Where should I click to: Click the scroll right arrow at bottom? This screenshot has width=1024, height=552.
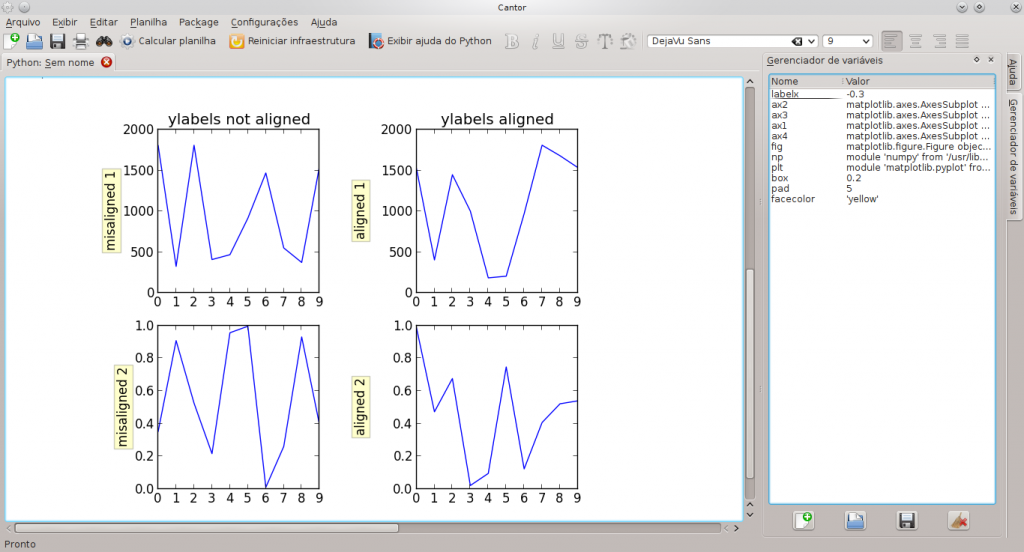[x=737, y=528]
